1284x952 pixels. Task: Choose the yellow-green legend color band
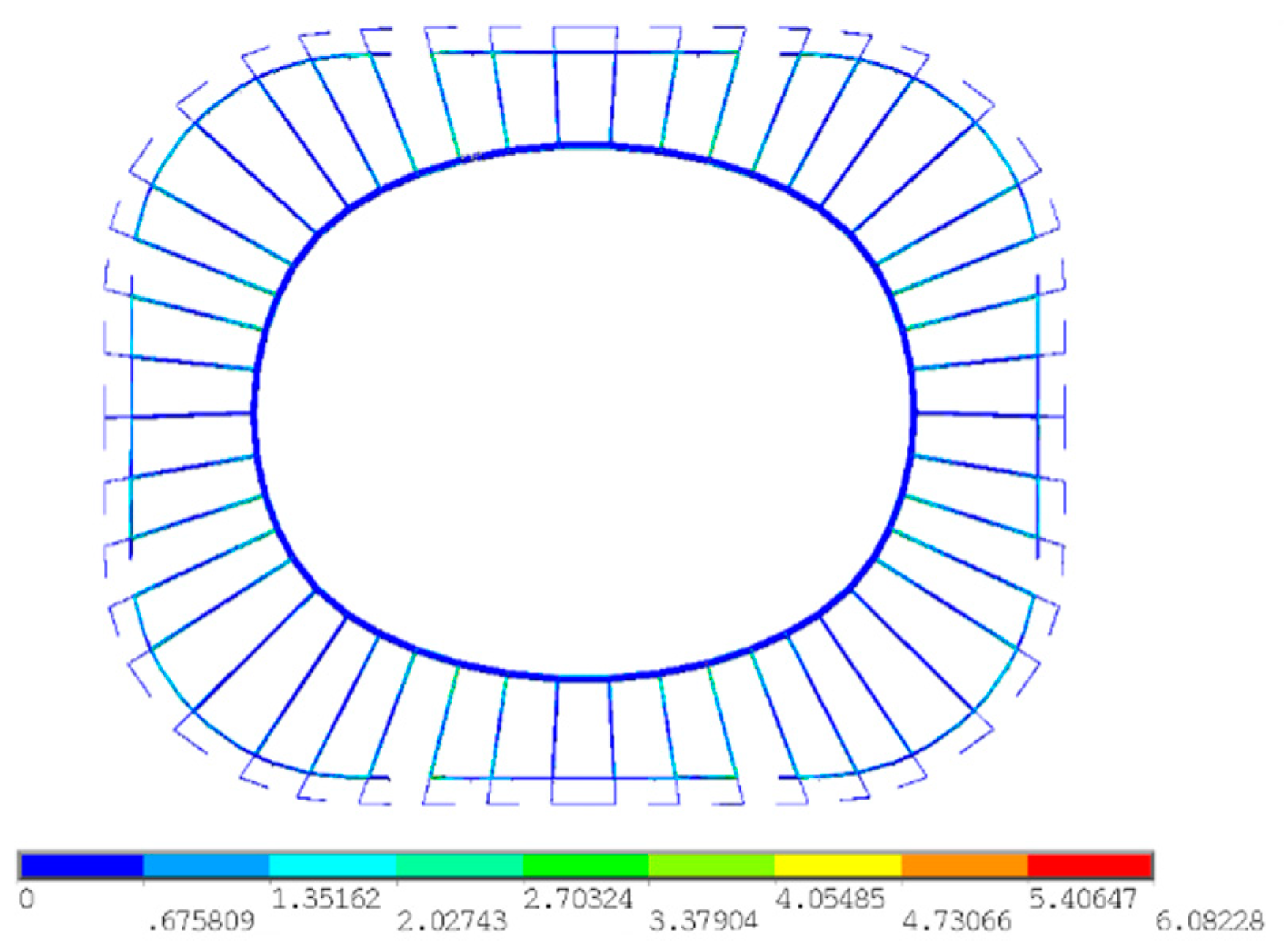point(711,866)
